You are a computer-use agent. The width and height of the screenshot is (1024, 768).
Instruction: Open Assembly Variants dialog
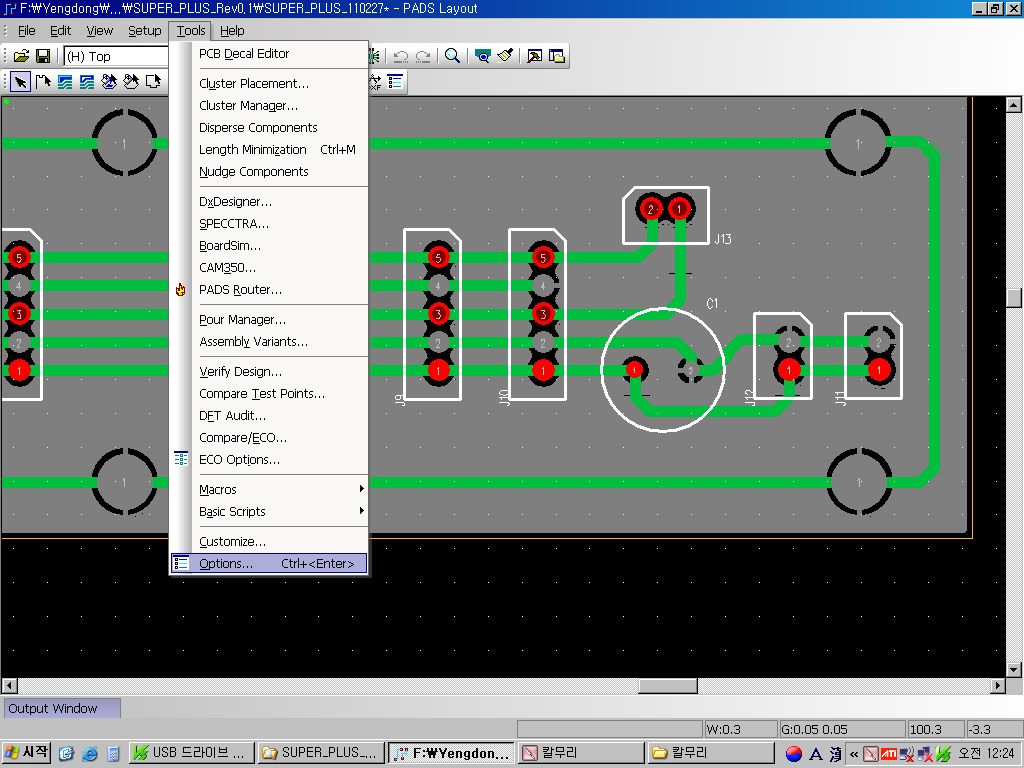pyautogui.click(x=270, y=342)
